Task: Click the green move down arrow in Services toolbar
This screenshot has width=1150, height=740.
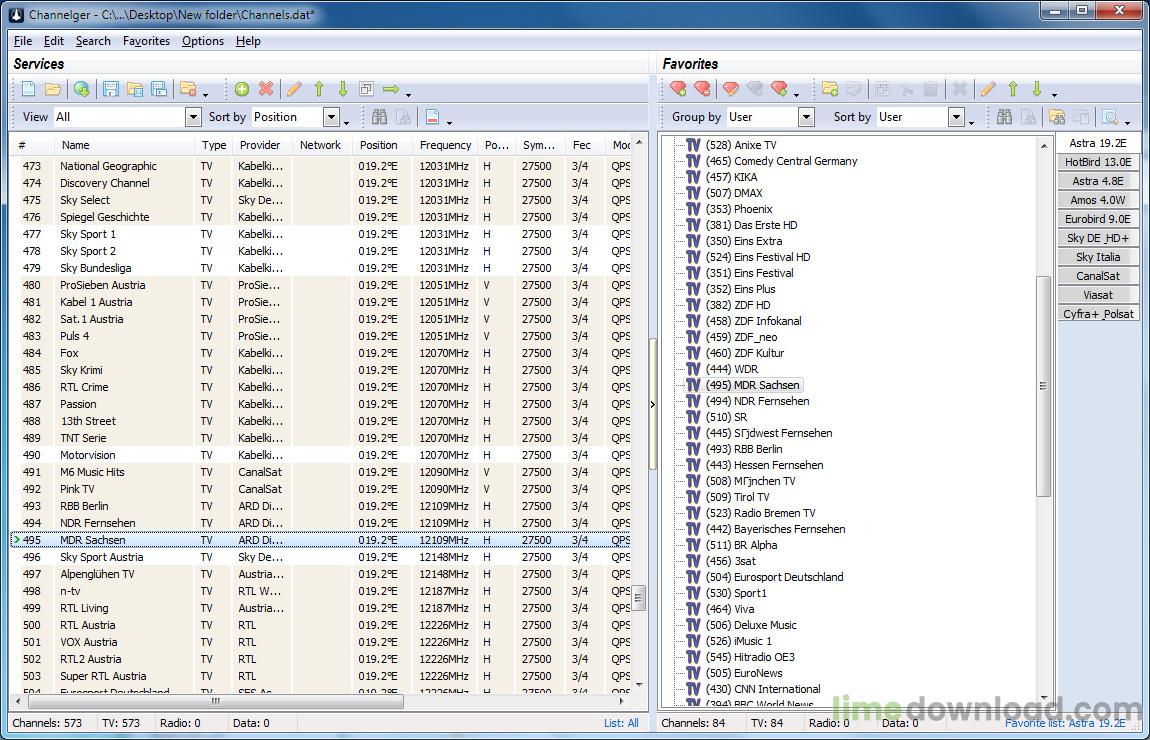Action: [342, 89]
